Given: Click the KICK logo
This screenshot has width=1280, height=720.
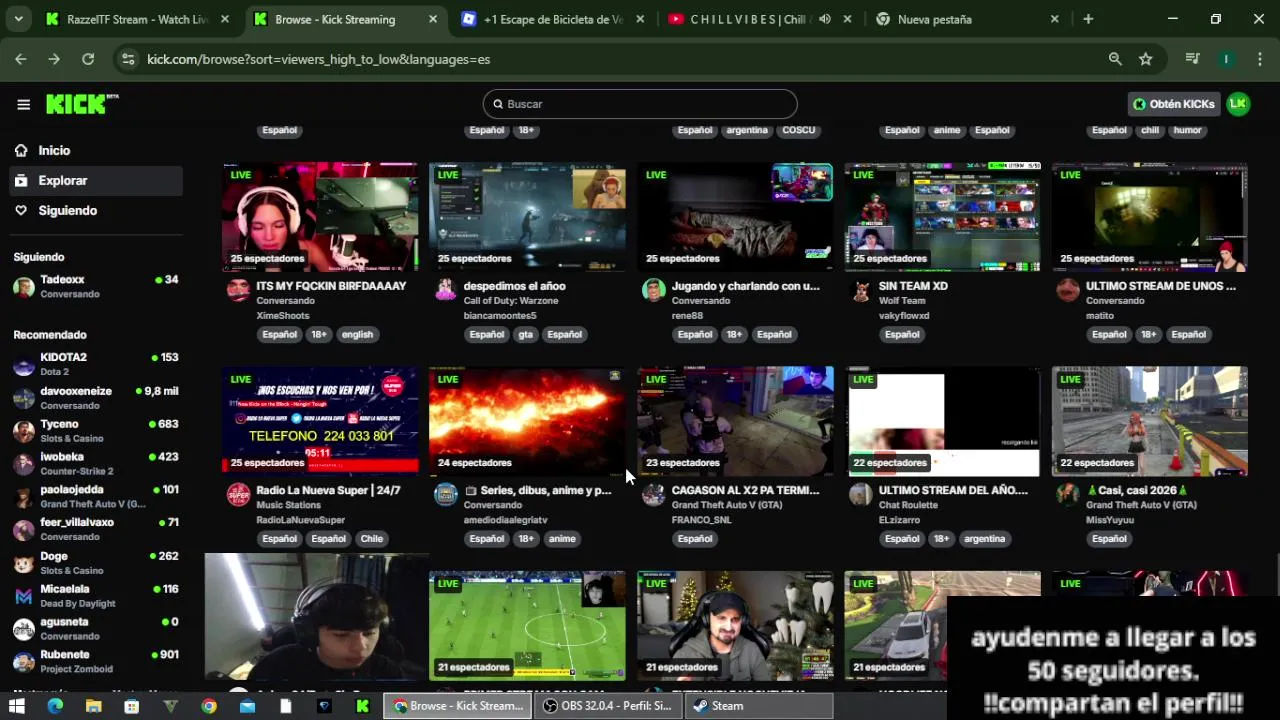Looking at the screenshot, I should 81,104.
